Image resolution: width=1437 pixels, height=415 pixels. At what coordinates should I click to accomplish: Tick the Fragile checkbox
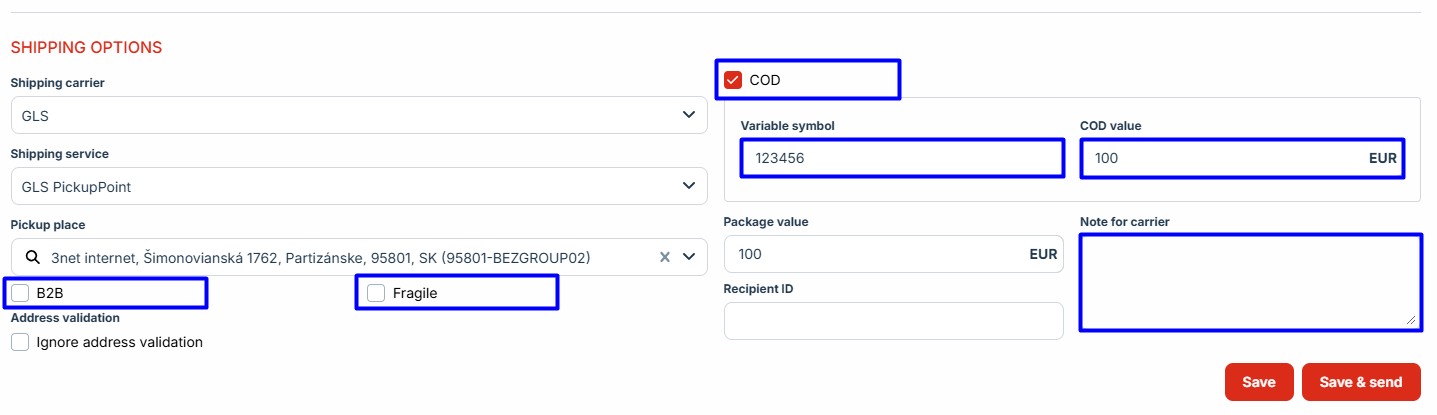click(376, 293)
